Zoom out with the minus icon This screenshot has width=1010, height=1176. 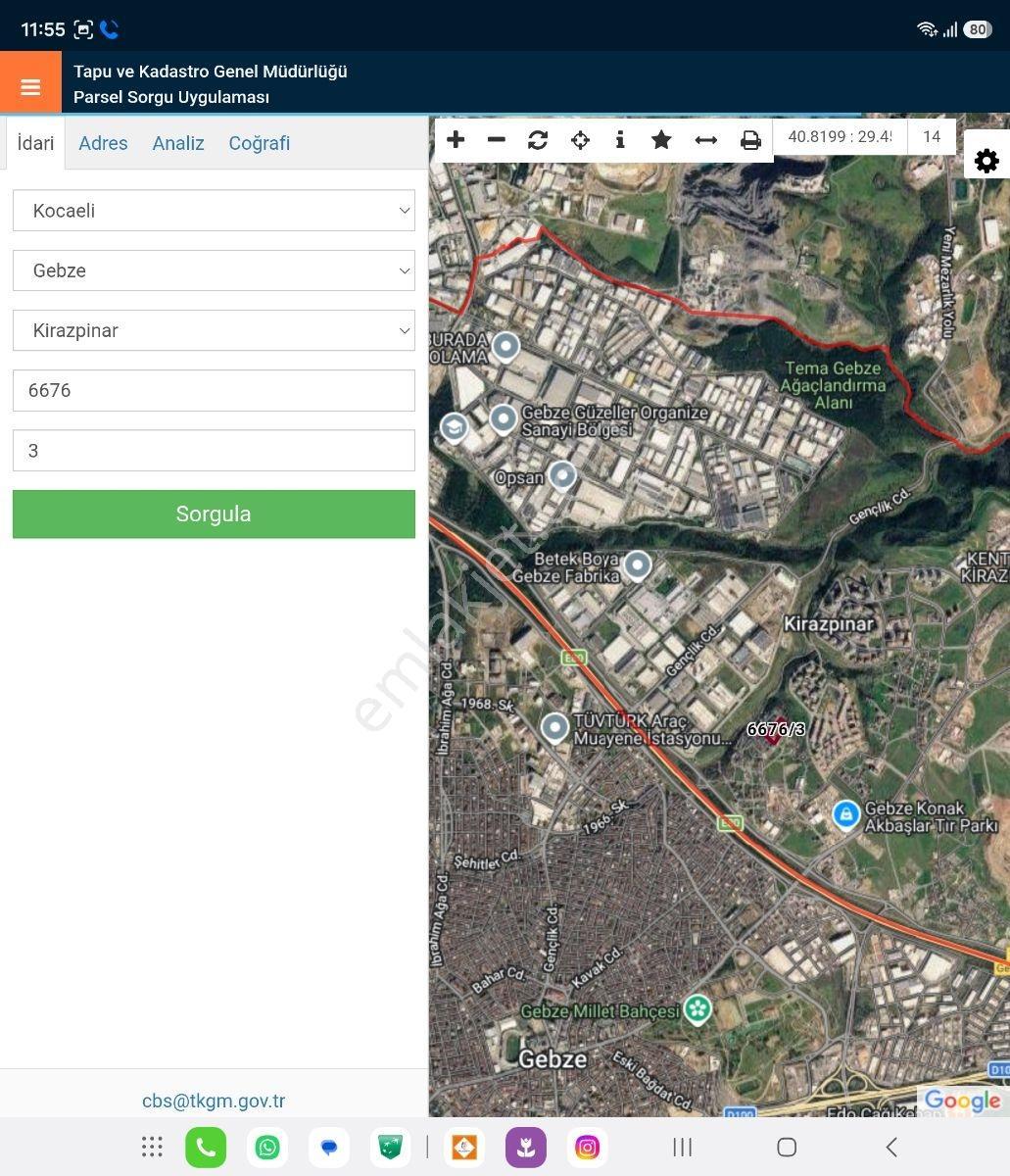[x=497, y=140]
